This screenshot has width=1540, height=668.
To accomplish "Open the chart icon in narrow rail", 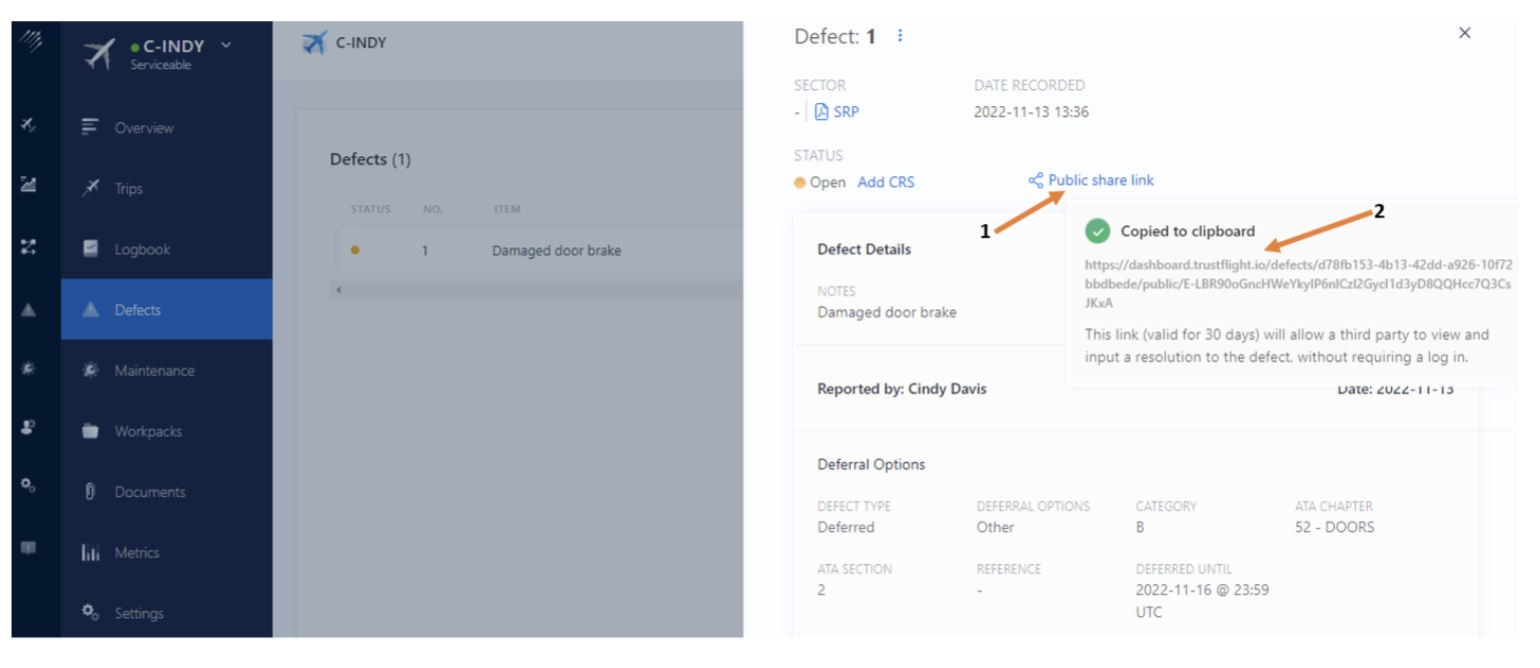I will [28, 185].
